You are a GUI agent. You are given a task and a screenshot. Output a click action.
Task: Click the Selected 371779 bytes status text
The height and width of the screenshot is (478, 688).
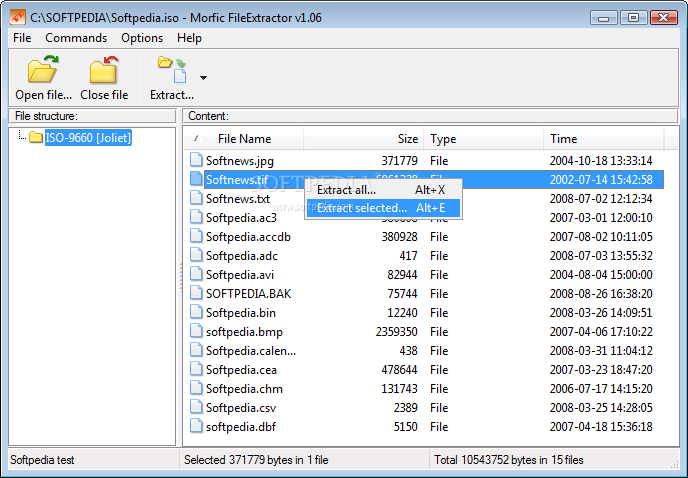point(256,460)
